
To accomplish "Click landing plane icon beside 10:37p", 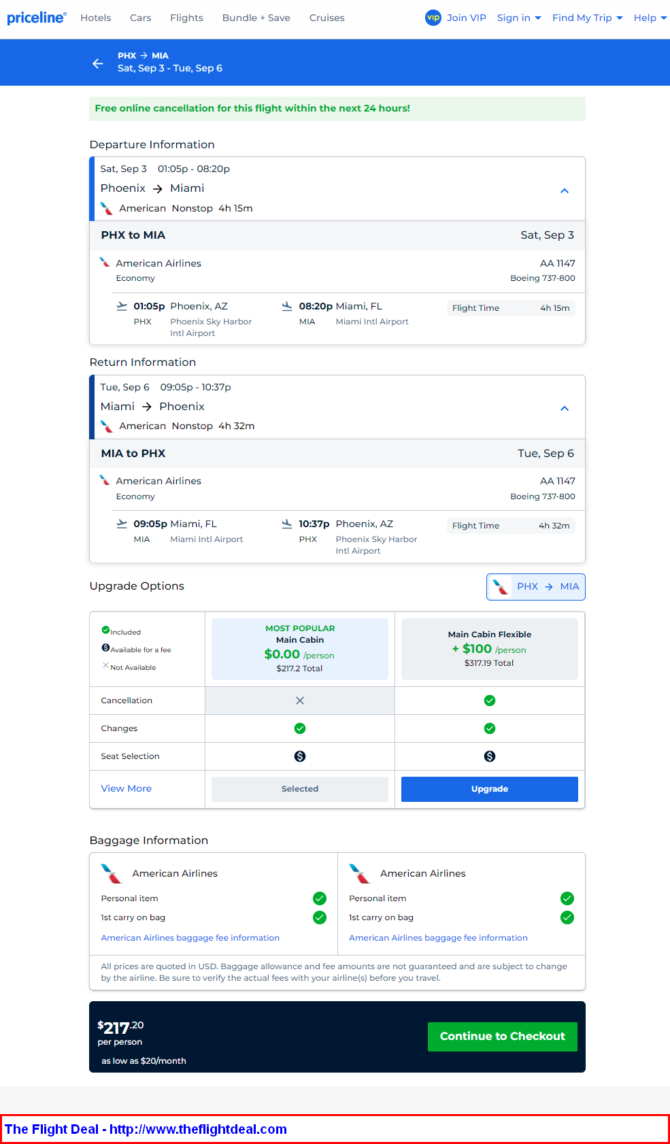I will pyautogui.click(x=287, y=524).
